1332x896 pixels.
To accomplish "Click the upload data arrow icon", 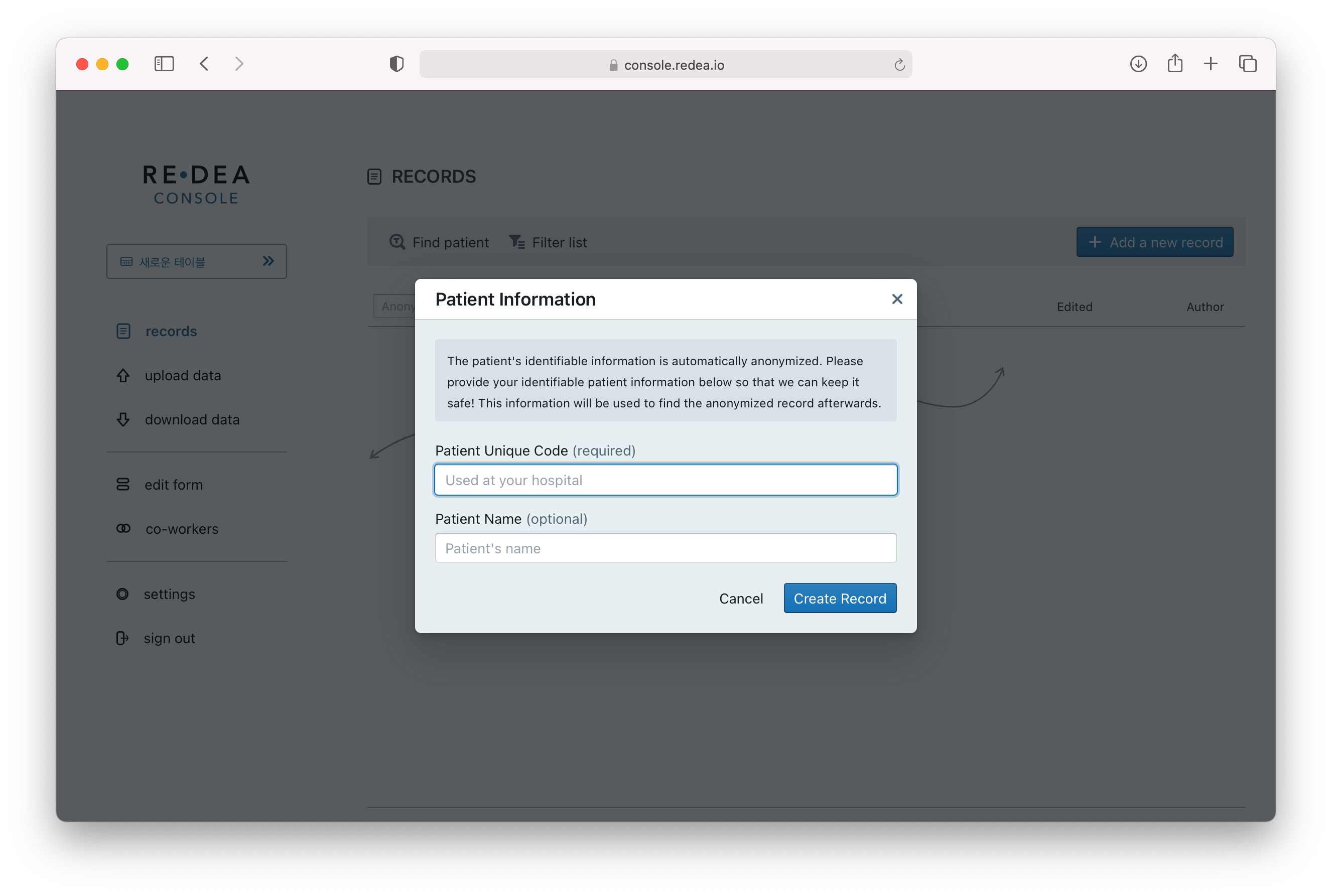I will [123, 375].
